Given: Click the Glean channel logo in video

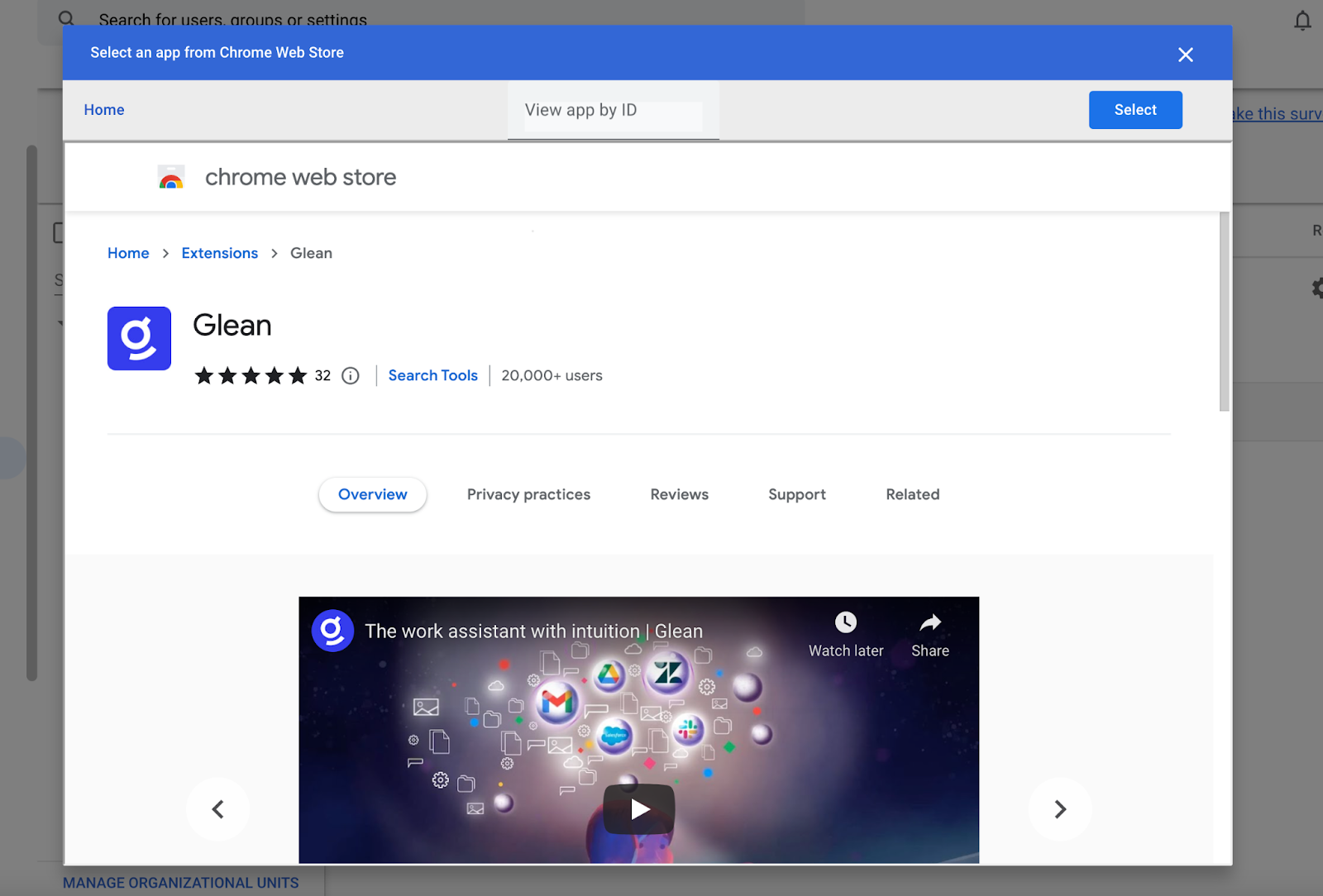Looking at the screenshot, I should pos(332,631).
